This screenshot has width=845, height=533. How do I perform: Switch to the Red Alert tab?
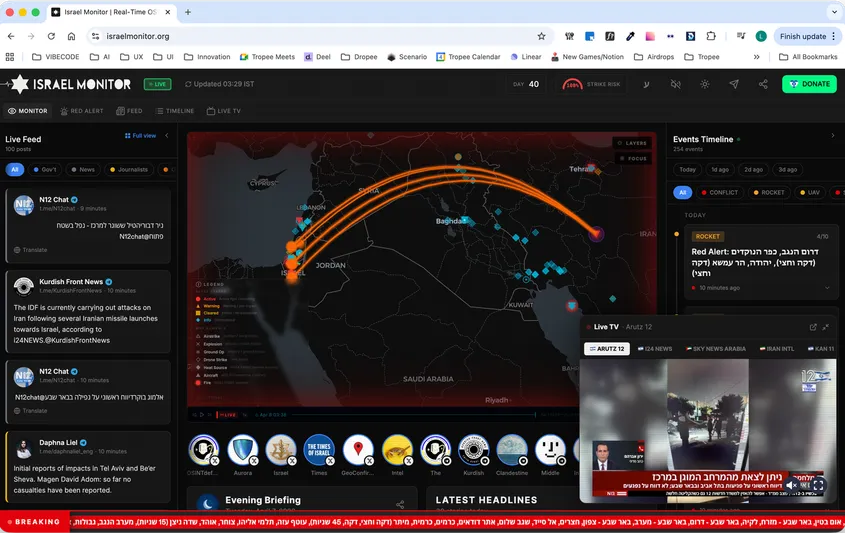81,111
